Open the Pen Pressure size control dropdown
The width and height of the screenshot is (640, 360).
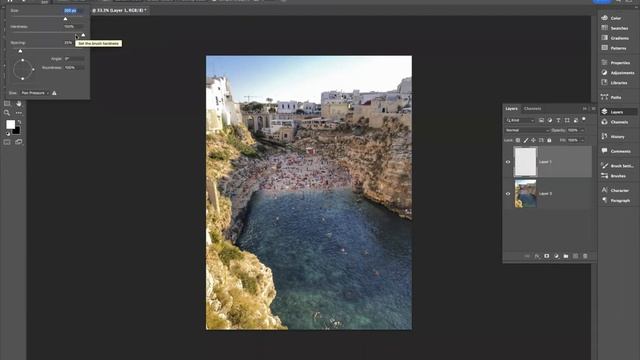tap(35, 93)
